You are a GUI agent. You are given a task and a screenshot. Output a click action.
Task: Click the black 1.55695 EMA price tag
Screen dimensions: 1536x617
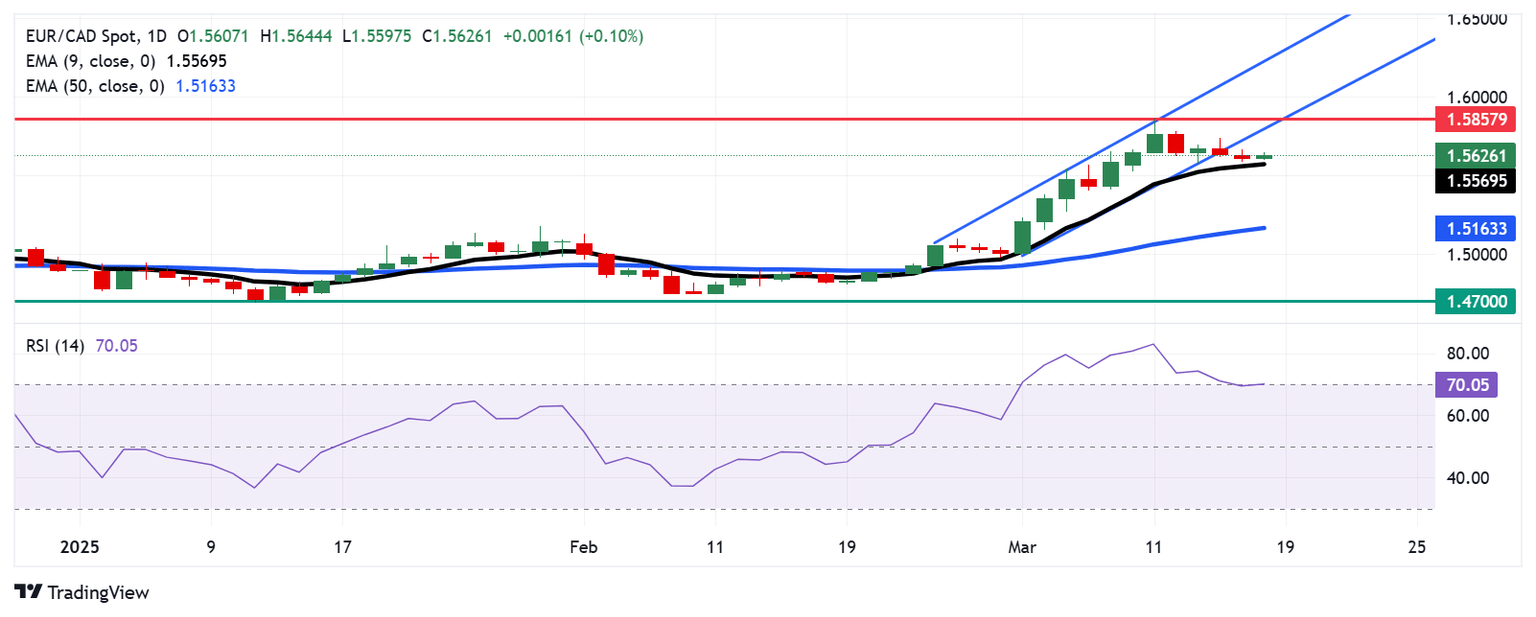point(1475,180)
